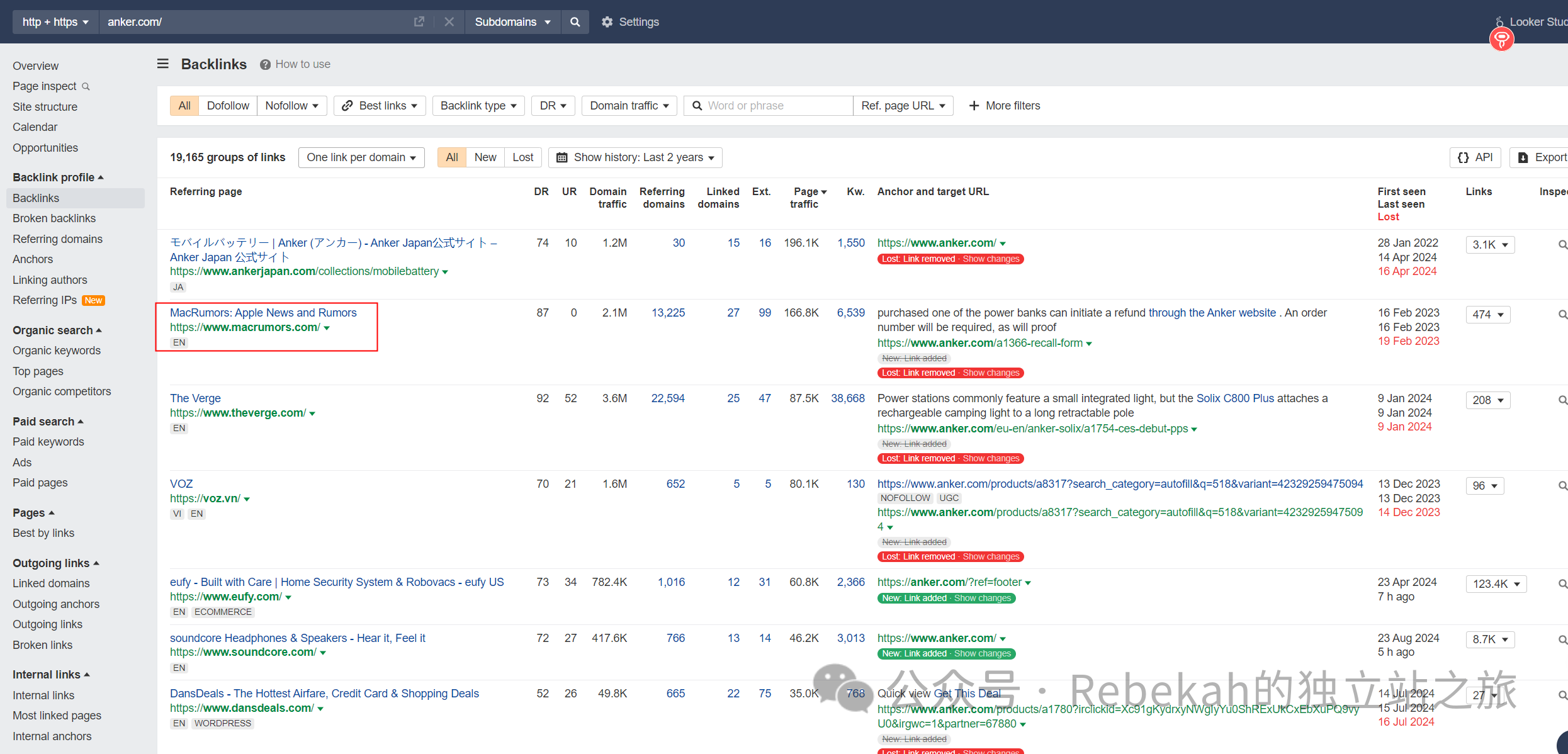Click the API braces button
The height and width of the screenshot is (754, 1568).
pos(1475,157)
